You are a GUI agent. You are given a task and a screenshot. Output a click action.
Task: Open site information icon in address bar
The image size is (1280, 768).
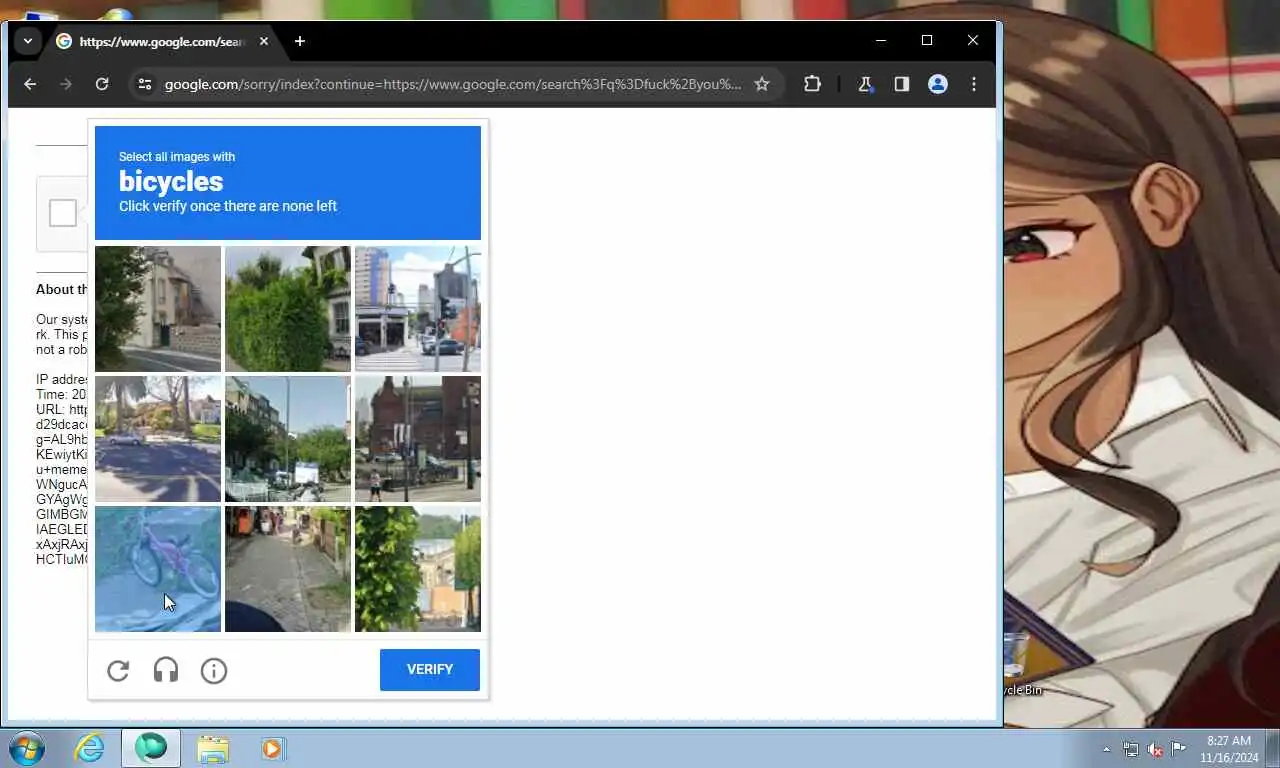145,84
